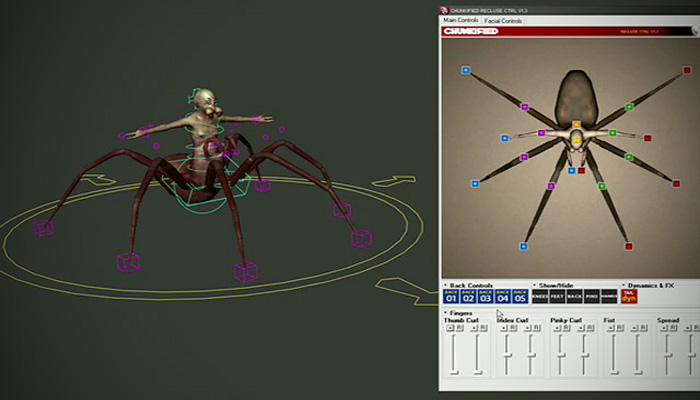
Task: Select BACK 05 control button
Action: (520, 296)
